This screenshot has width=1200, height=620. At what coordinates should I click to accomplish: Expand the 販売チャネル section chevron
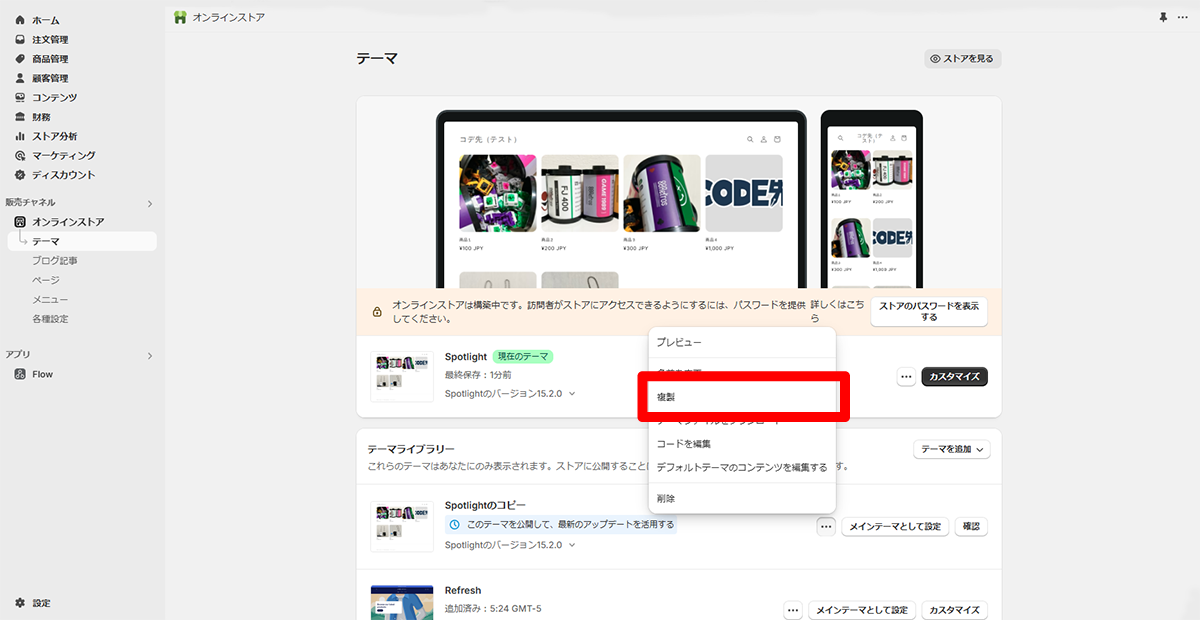click(x=150, y=203)
